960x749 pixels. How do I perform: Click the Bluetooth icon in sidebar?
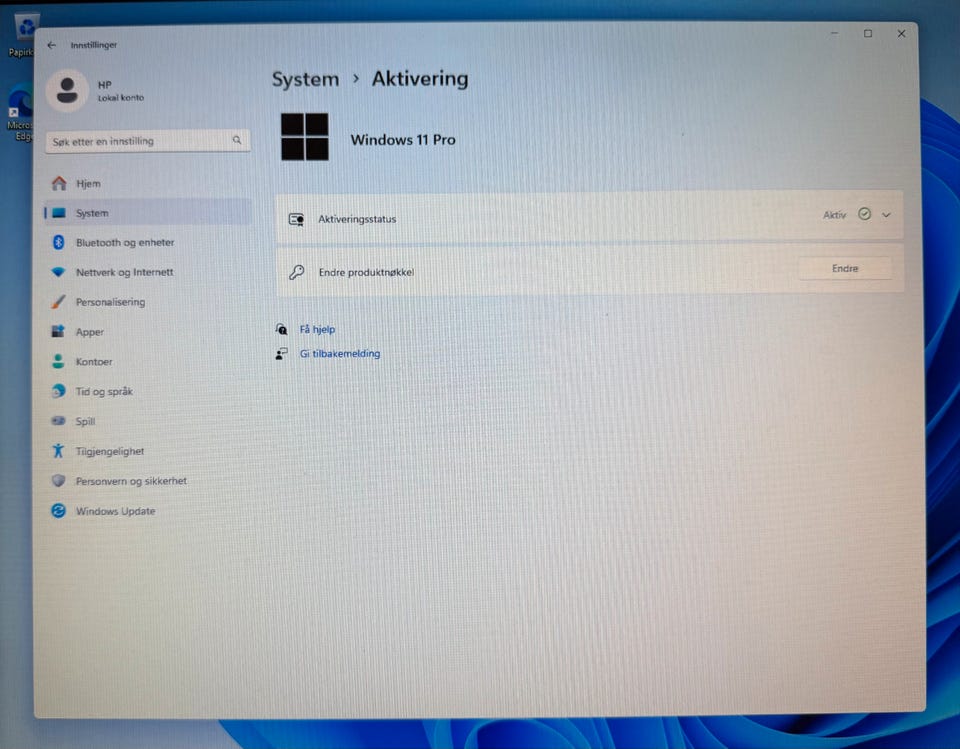pos(58,242)
